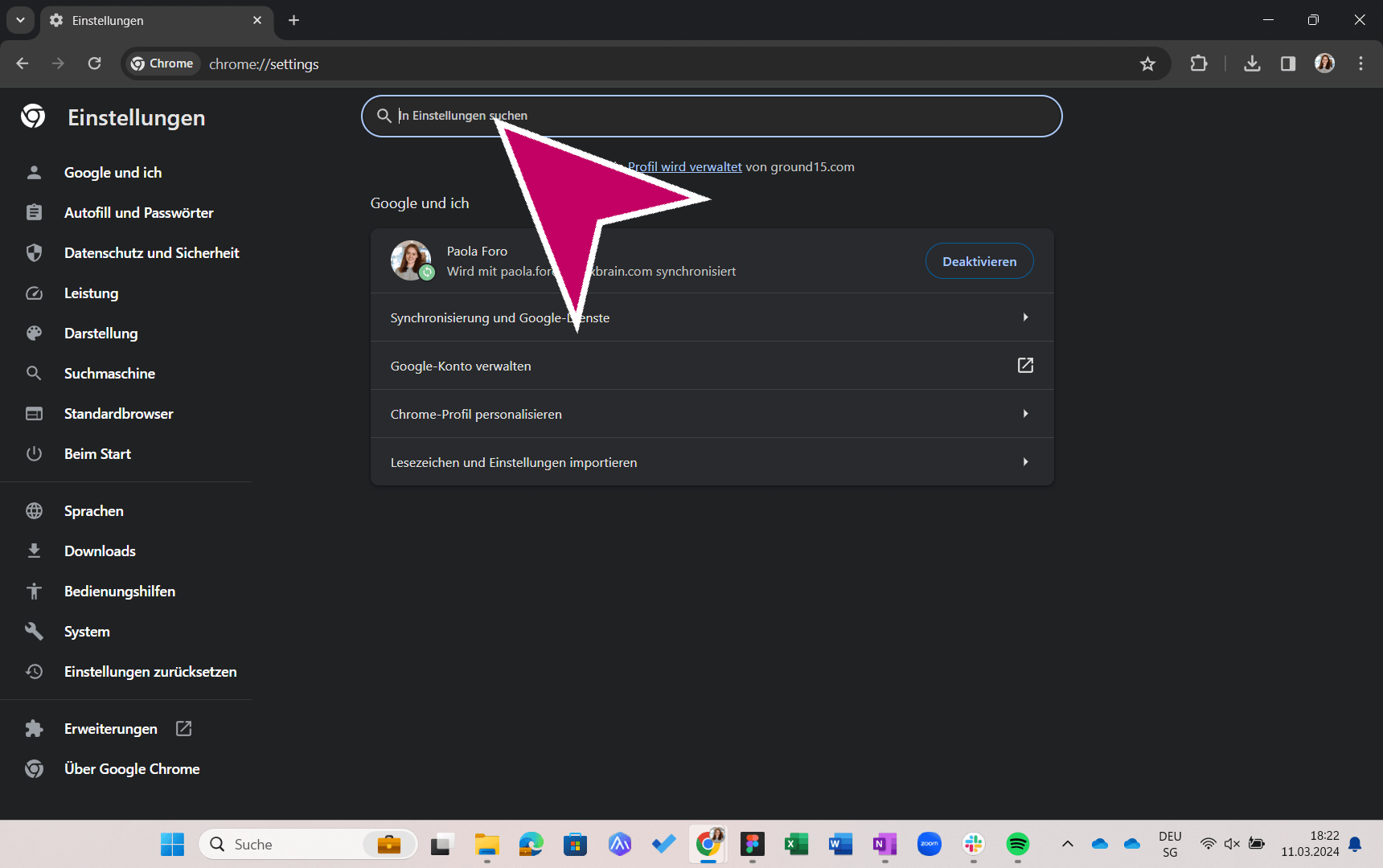Screen dimensions: 1383x868
Task: Open the Wi-Fi network tray icon
Action: click(1208, 844)
